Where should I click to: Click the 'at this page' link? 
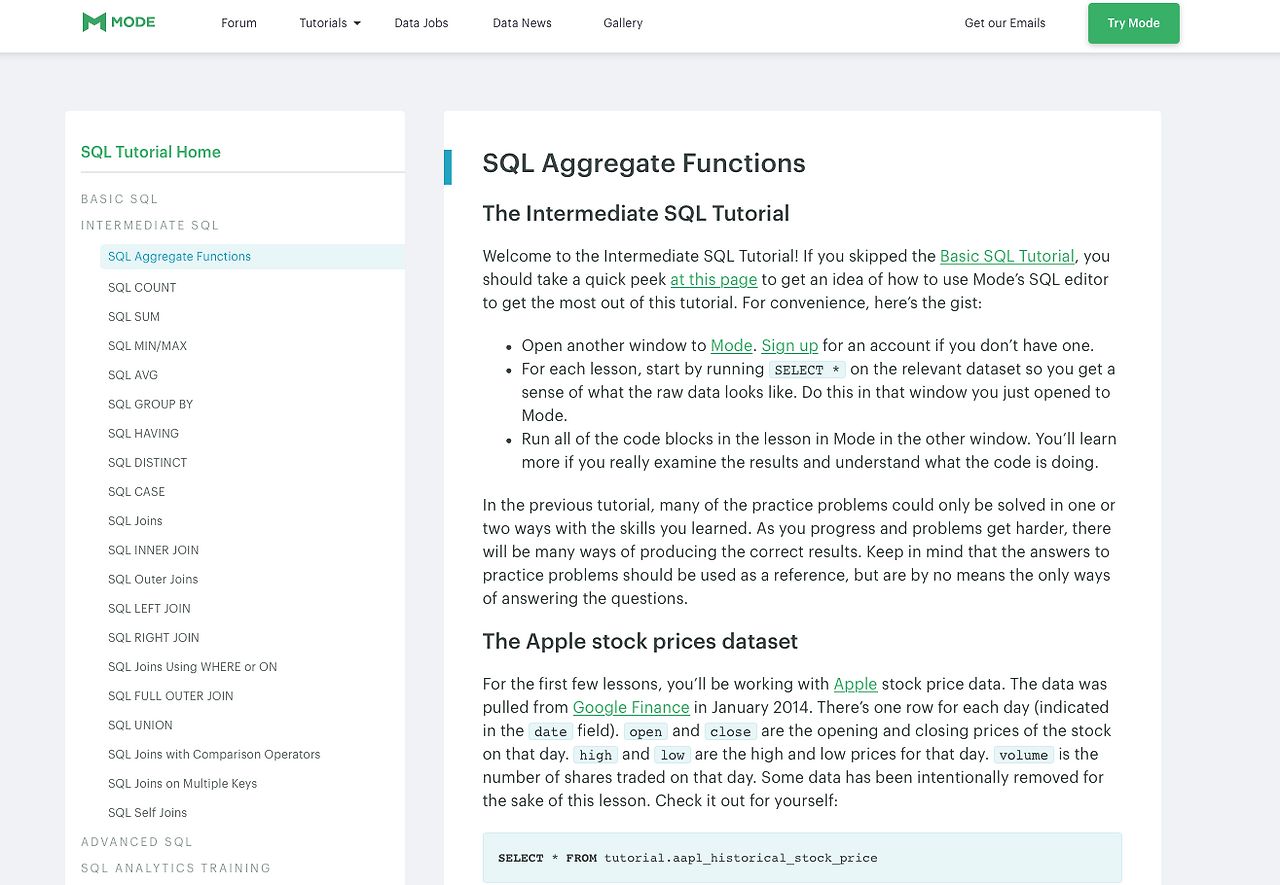click(714, 279)
